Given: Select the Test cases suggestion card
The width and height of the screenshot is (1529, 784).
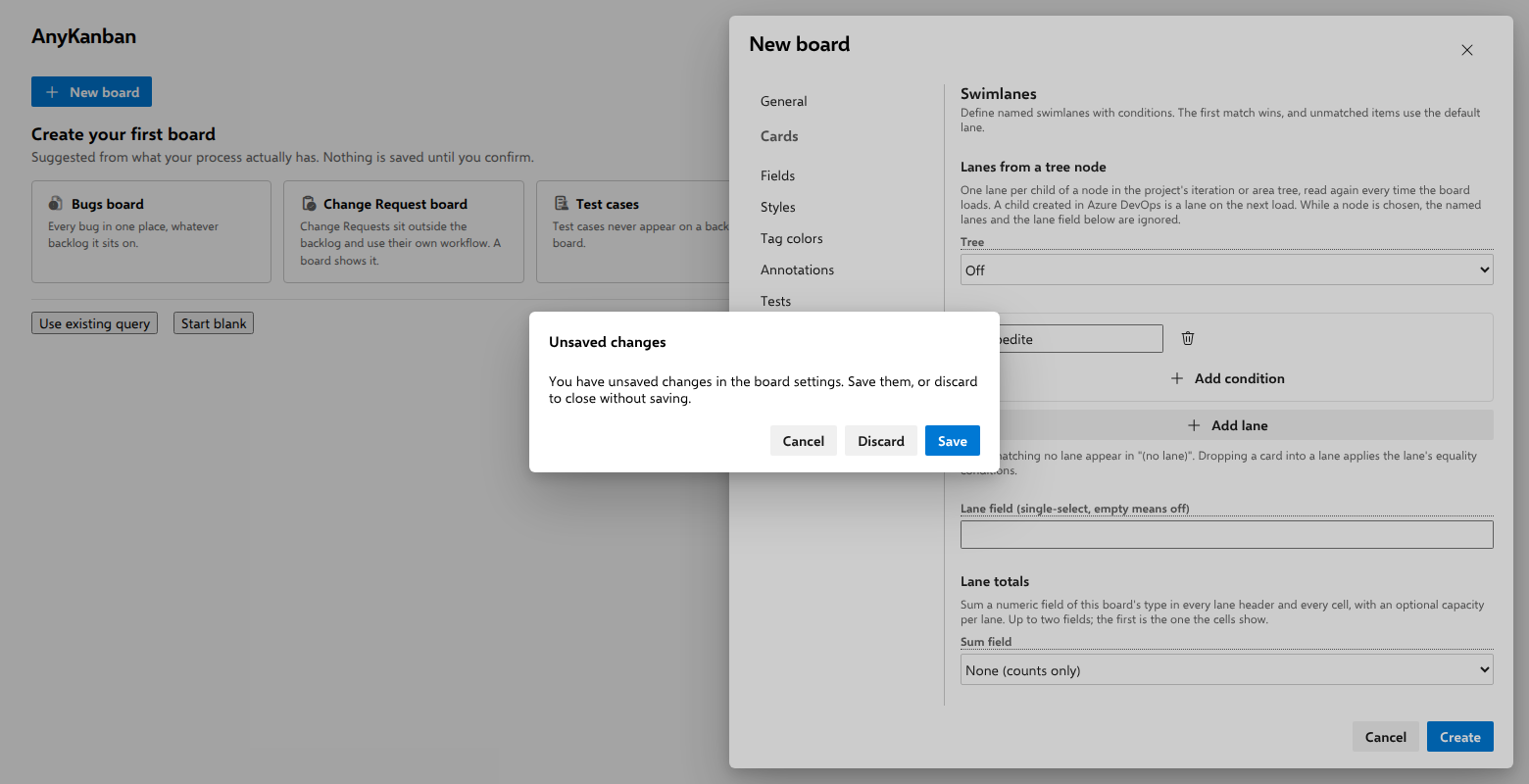Looking at the screenshot, I should 634,231.
